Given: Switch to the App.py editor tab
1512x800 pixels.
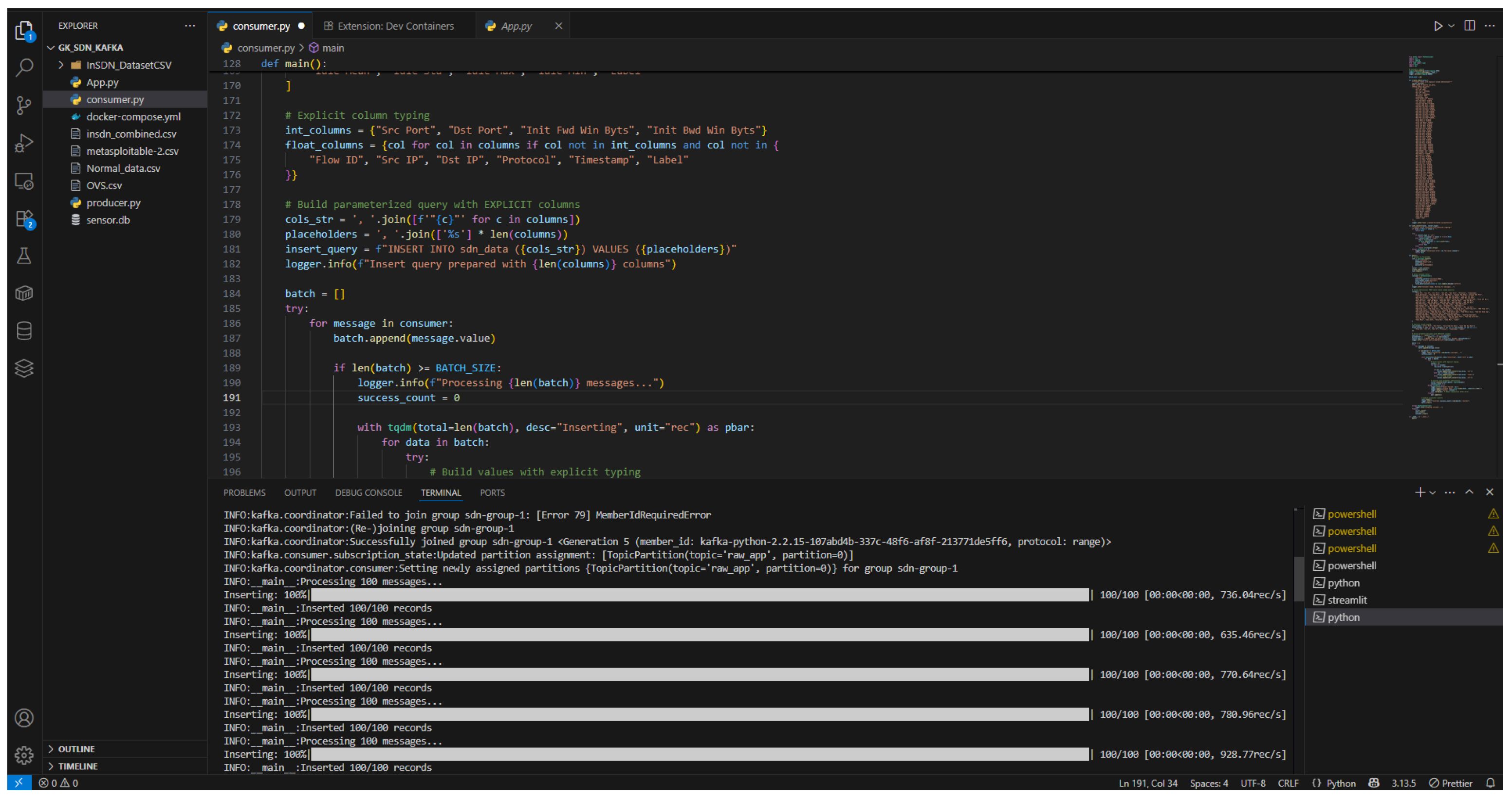Looking at the screenshot, I should tap(516, 26).
